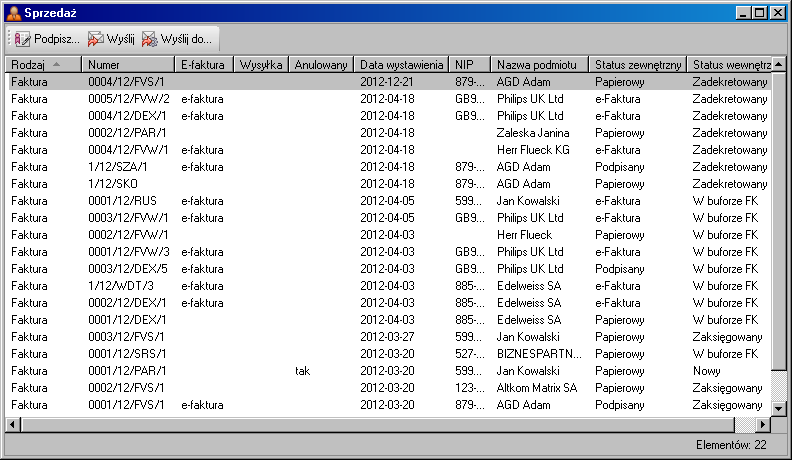
Task: Sort by Data wystawienia column header
Action: pos(401,64)
